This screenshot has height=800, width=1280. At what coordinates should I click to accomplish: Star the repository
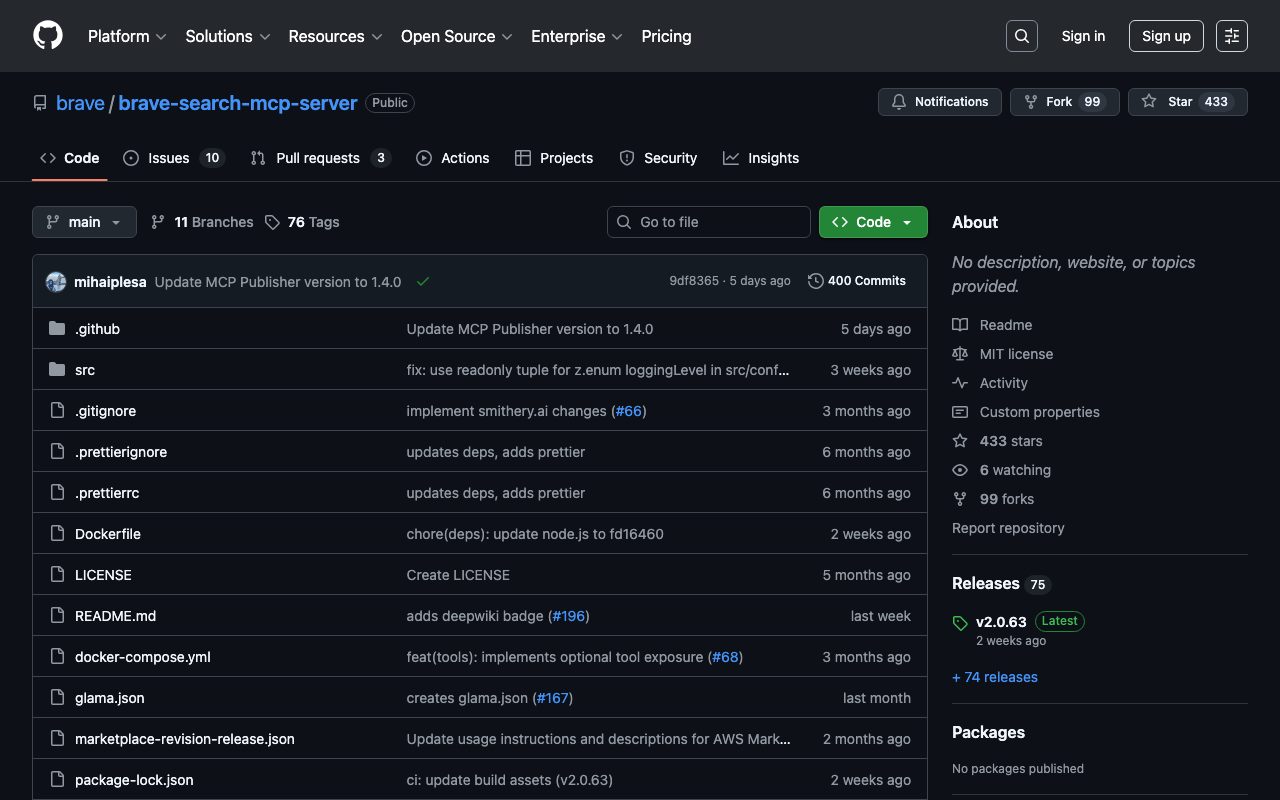[1187, 102]
